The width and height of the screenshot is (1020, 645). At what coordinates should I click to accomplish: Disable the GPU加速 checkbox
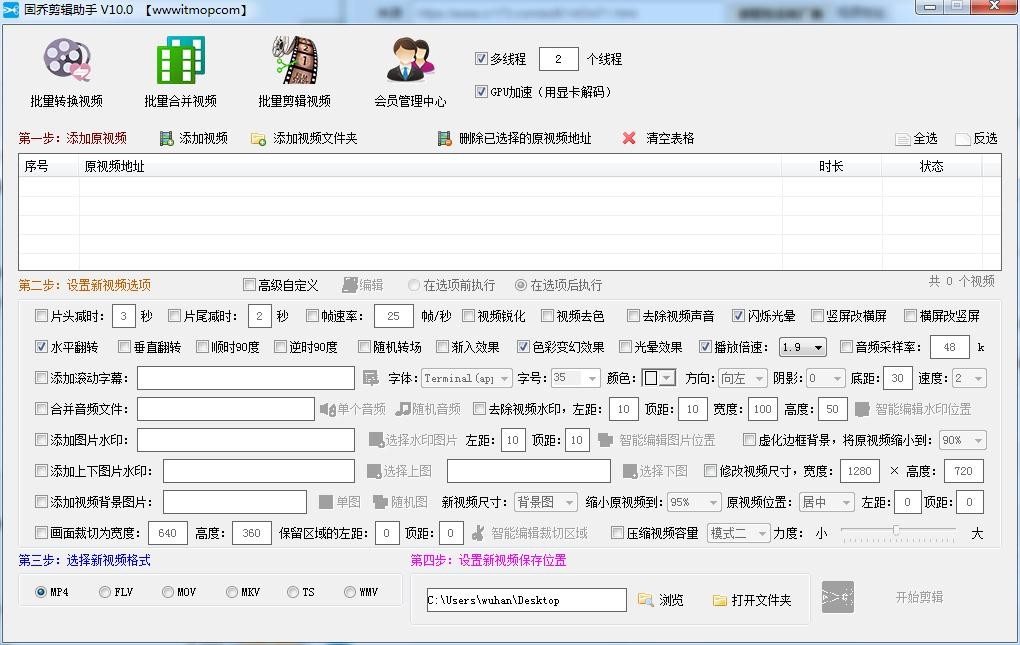(x=482, y=92)
